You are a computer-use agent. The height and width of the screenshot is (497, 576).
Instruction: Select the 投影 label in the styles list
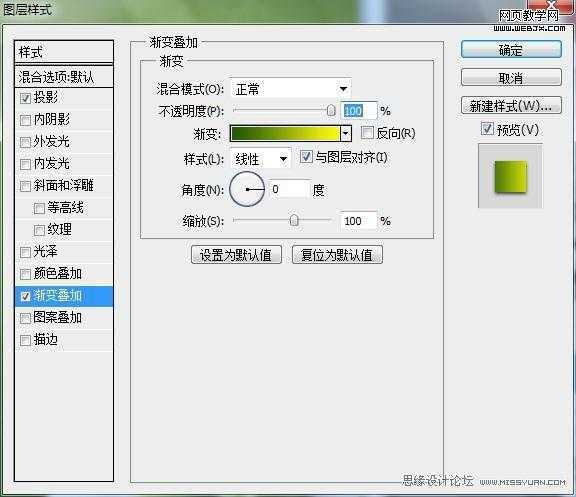coord(46,97)
